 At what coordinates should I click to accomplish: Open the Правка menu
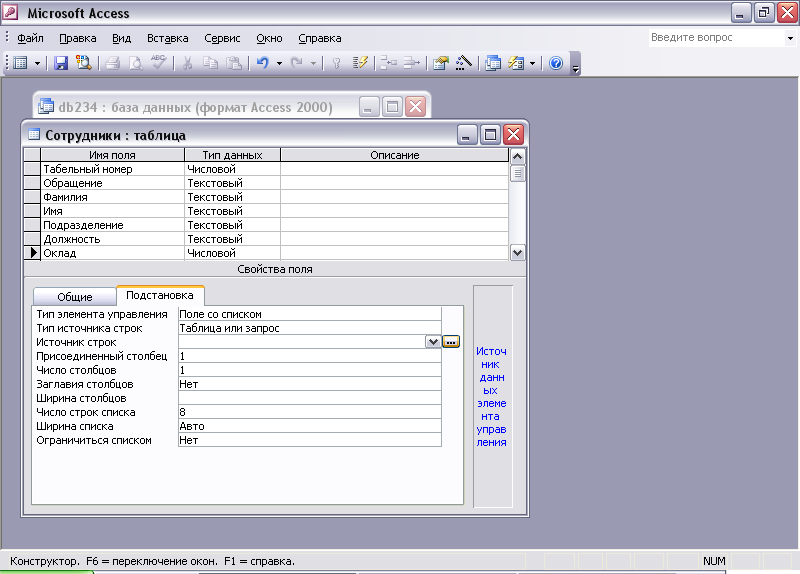pos(78,38)
